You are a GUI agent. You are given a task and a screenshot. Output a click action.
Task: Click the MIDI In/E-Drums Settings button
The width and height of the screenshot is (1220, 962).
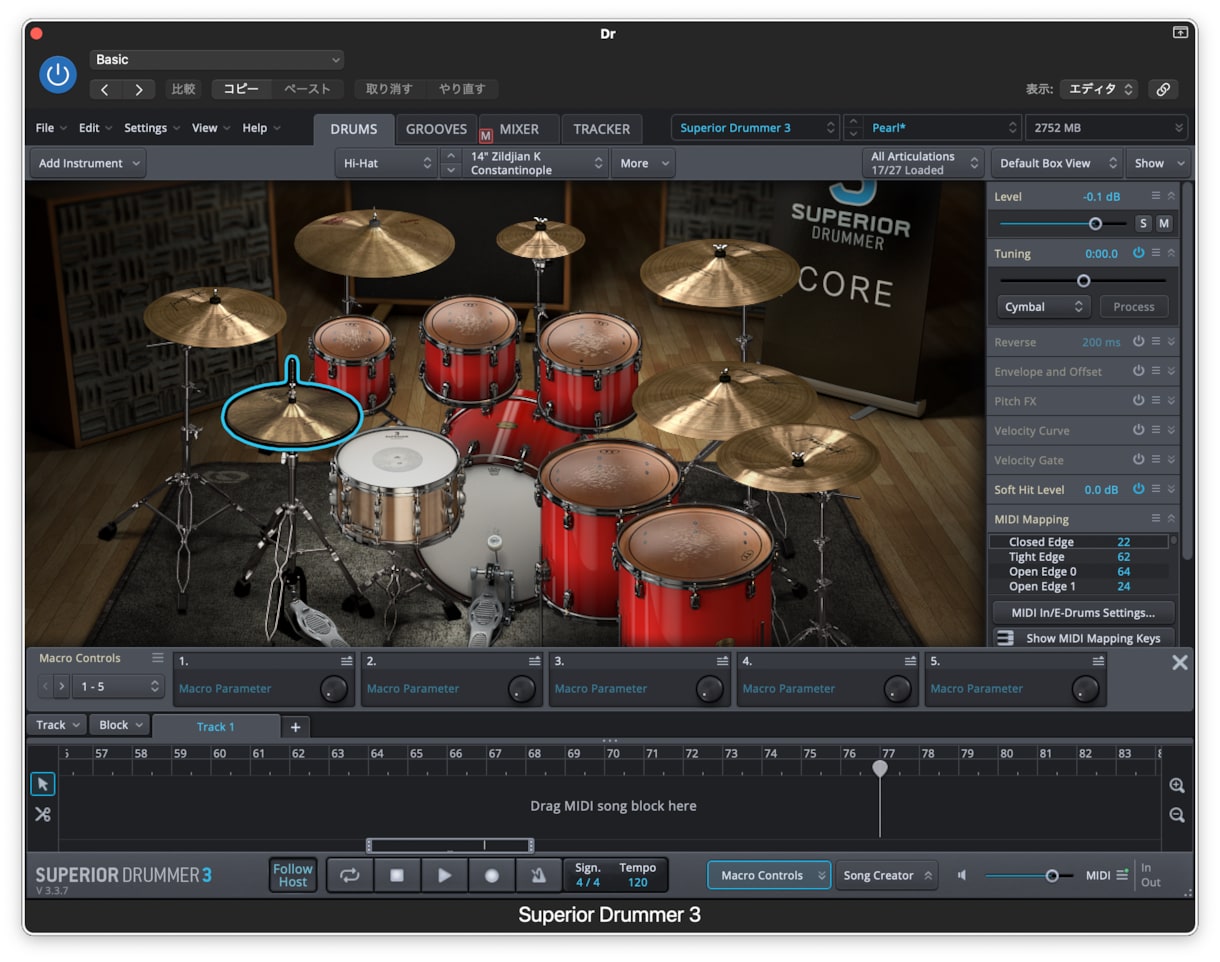coord(1083,613)
